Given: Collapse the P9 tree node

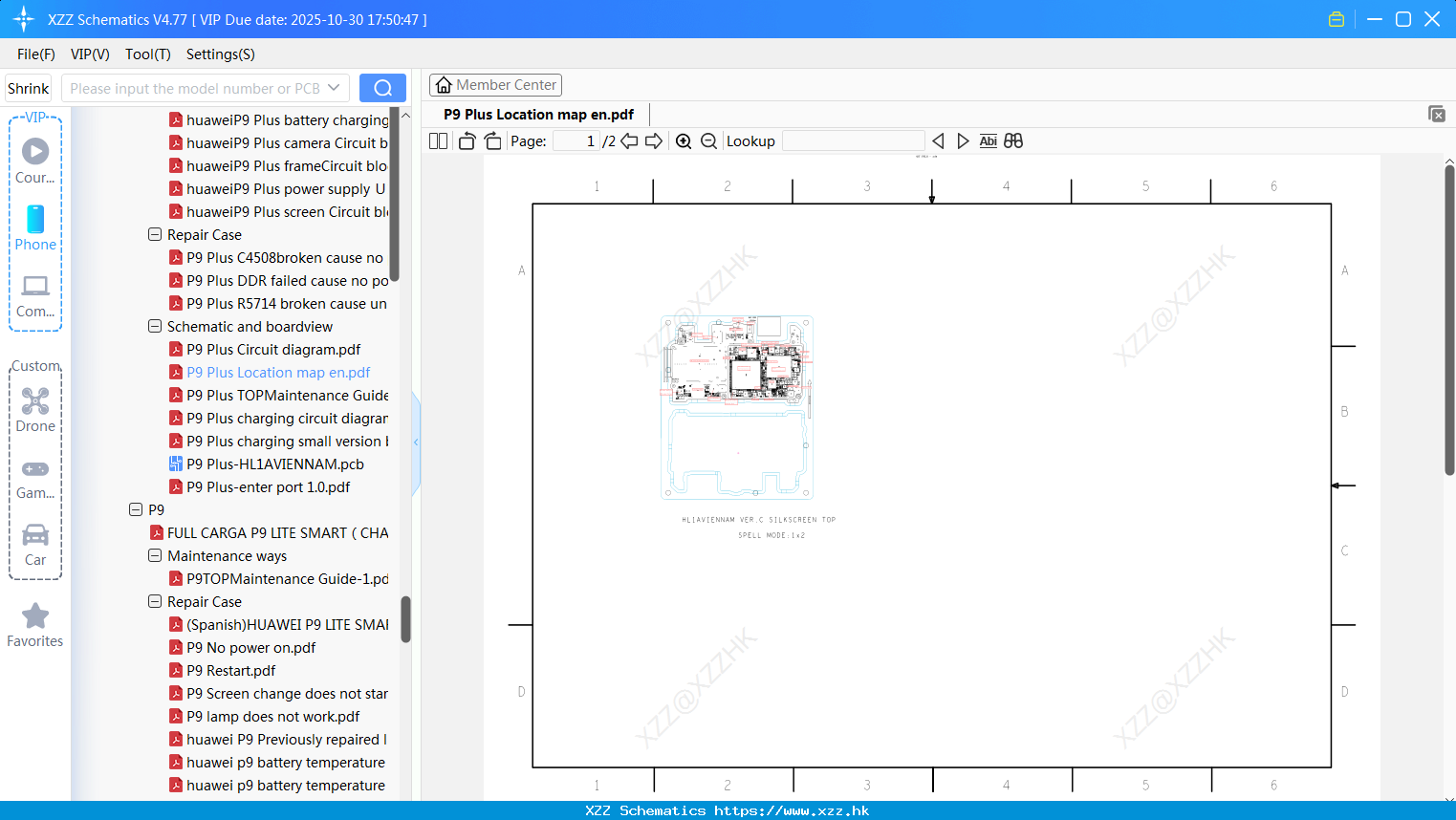Looking at the screenshot, I should (x=136, y=509).
